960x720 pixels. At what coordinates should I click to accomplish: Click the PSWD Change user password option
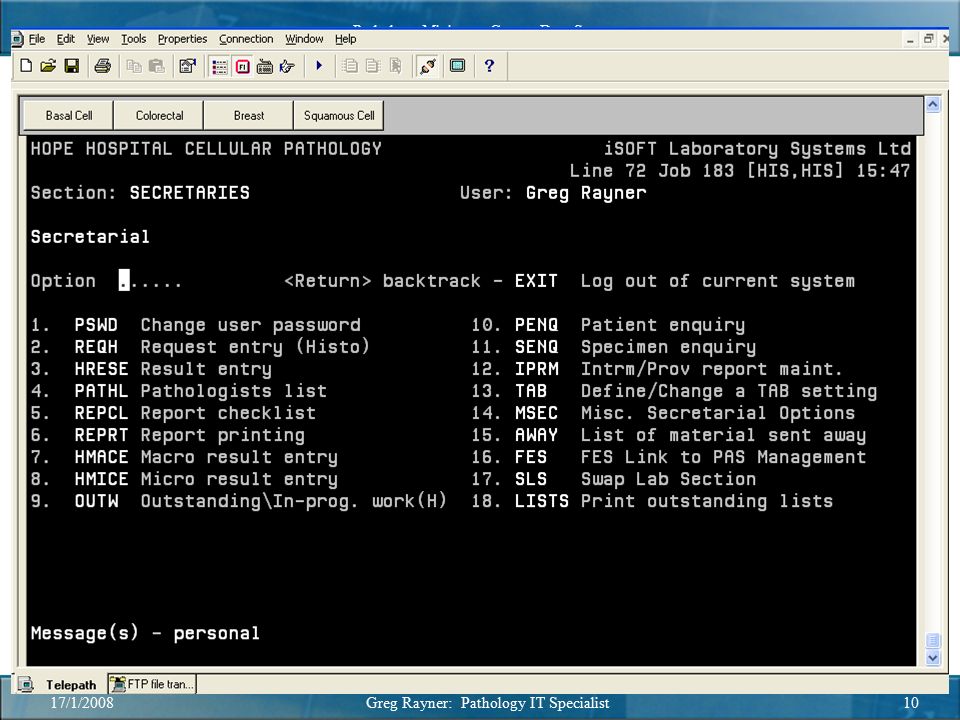click(x=196, y=325)
